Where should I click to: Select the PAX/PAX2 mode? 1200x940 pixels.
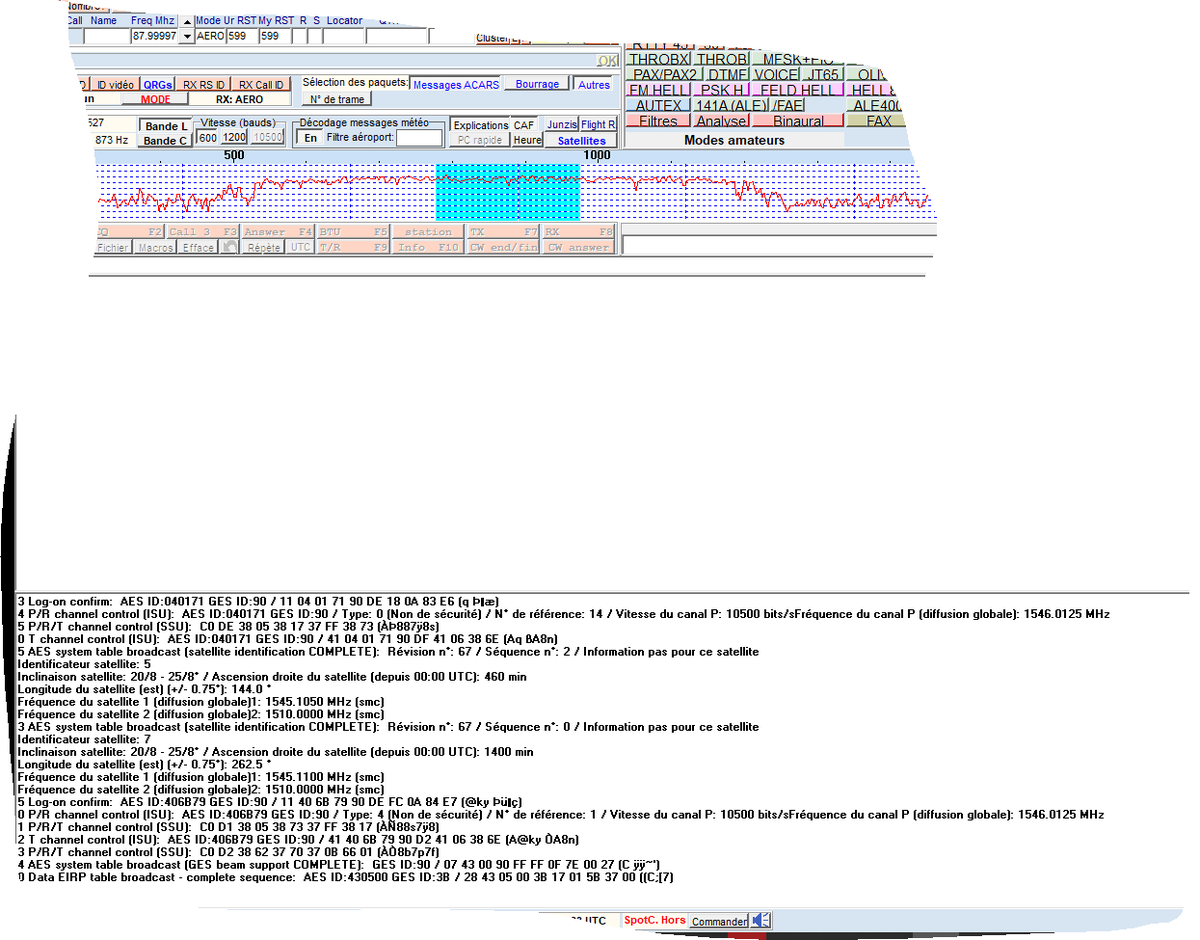pos(665,75)
